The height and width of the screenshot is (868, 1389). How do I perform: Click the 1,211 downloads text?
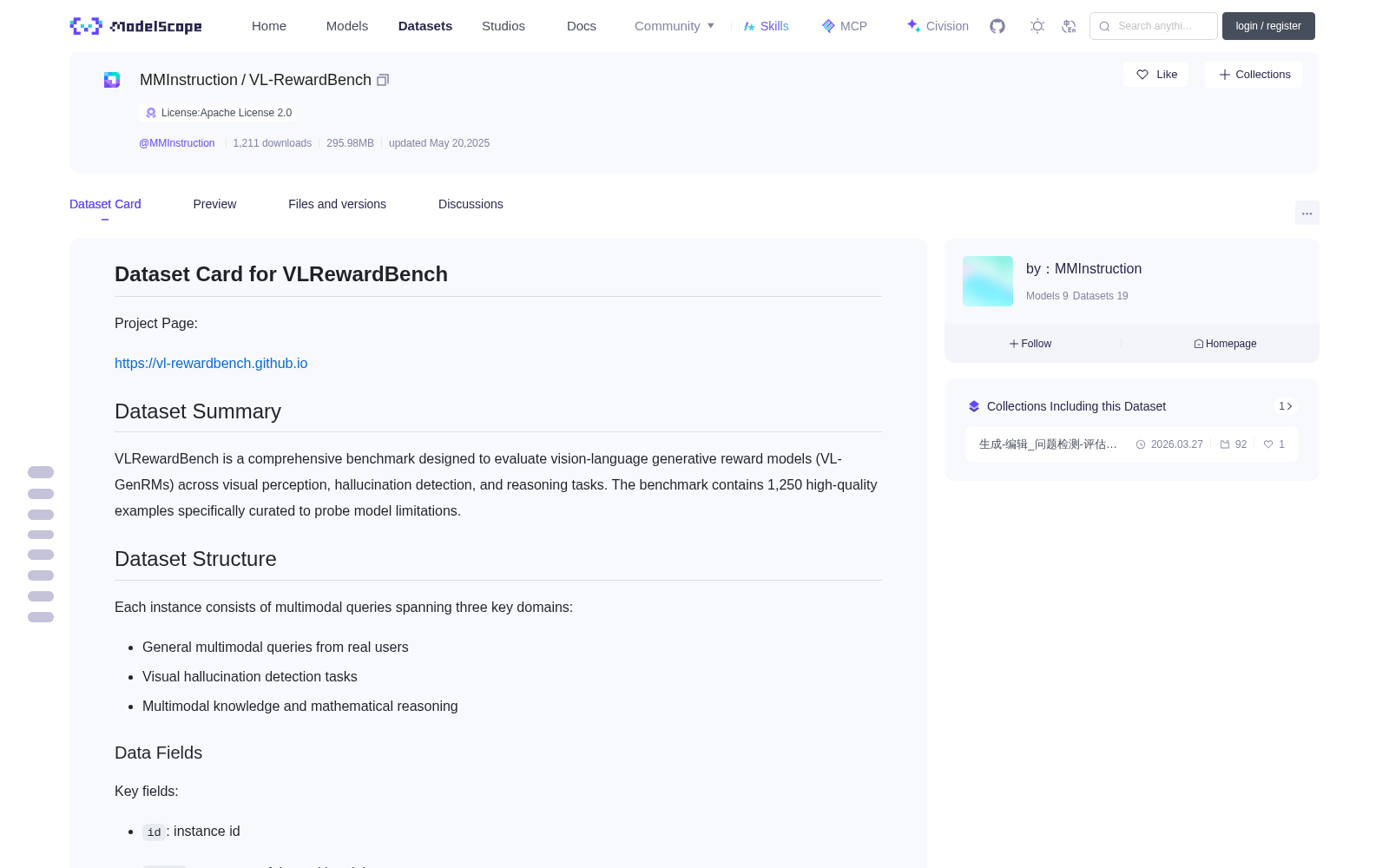point(273,143)
